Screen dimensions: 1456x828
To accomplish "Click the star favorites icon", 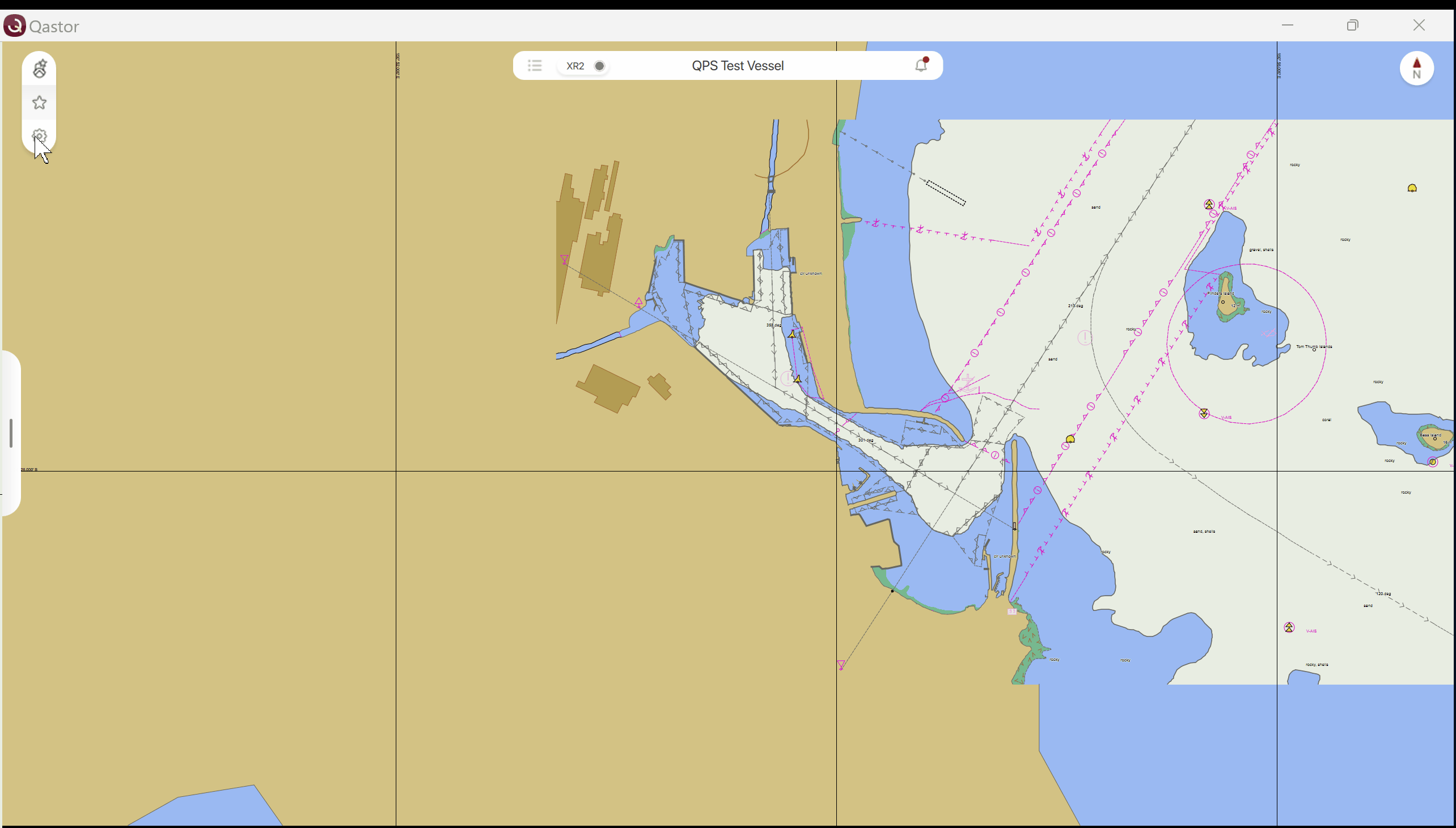I will (39, 103).
